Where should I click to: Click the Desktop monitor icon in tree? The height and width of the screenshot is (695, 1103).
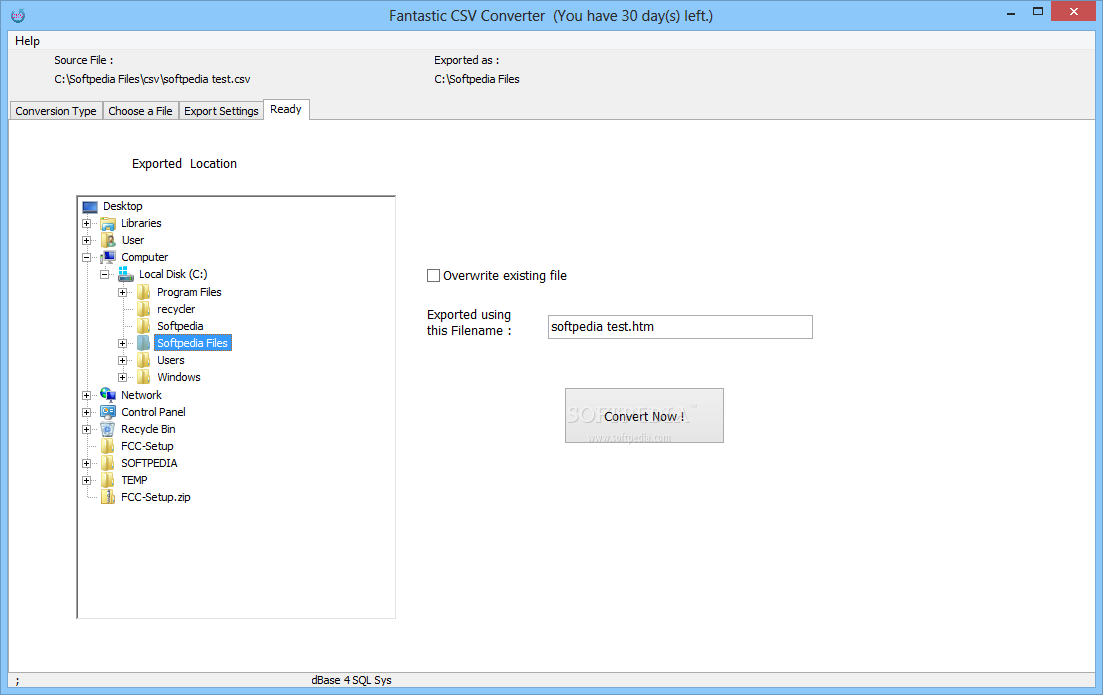90,207
